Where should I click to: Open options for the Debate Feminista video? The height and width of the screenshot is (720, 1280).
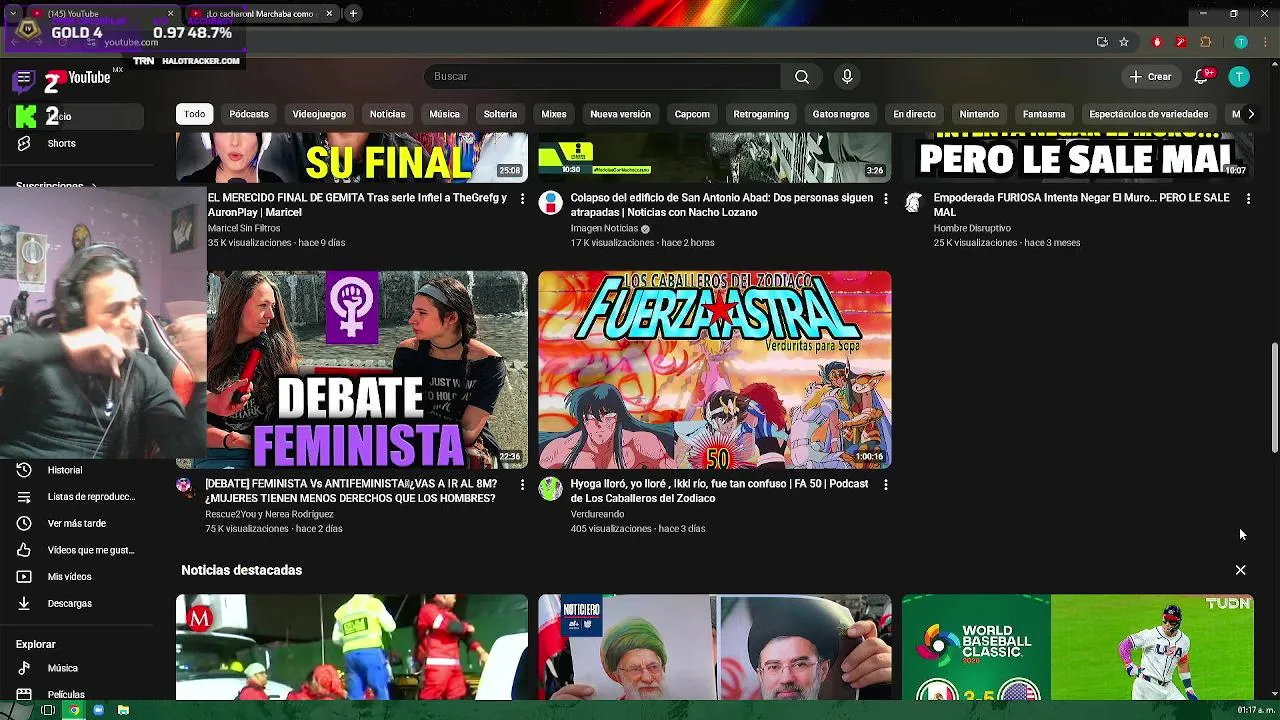pyautogui.click(x=522, y=485)
